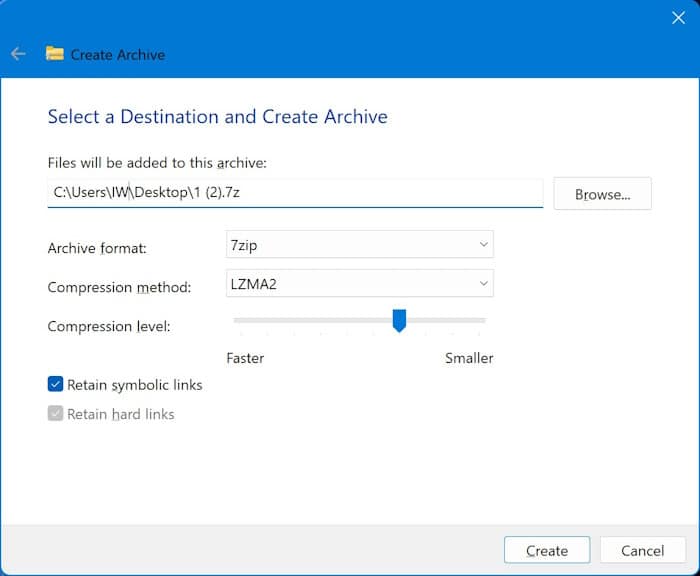Open the Browse… file picker
This screenshot has width=700, height=576.
point(602,194)
